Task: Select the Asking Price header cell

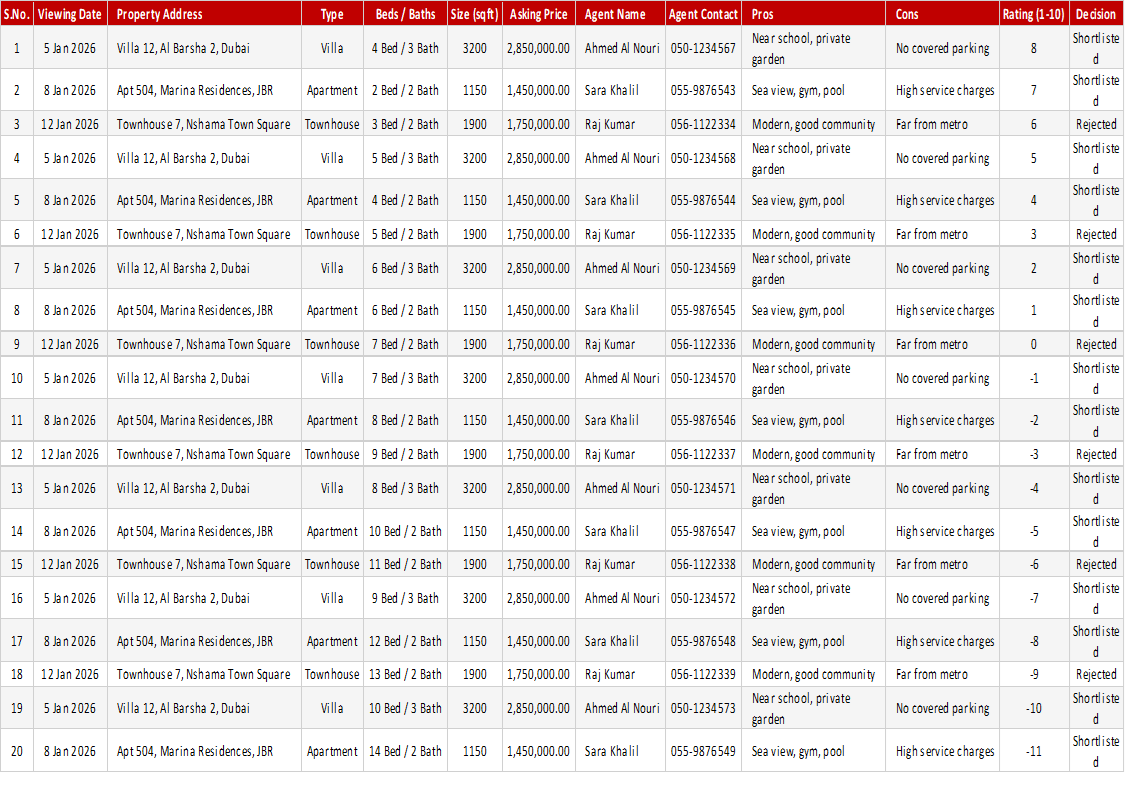Action: click(538, 14)
